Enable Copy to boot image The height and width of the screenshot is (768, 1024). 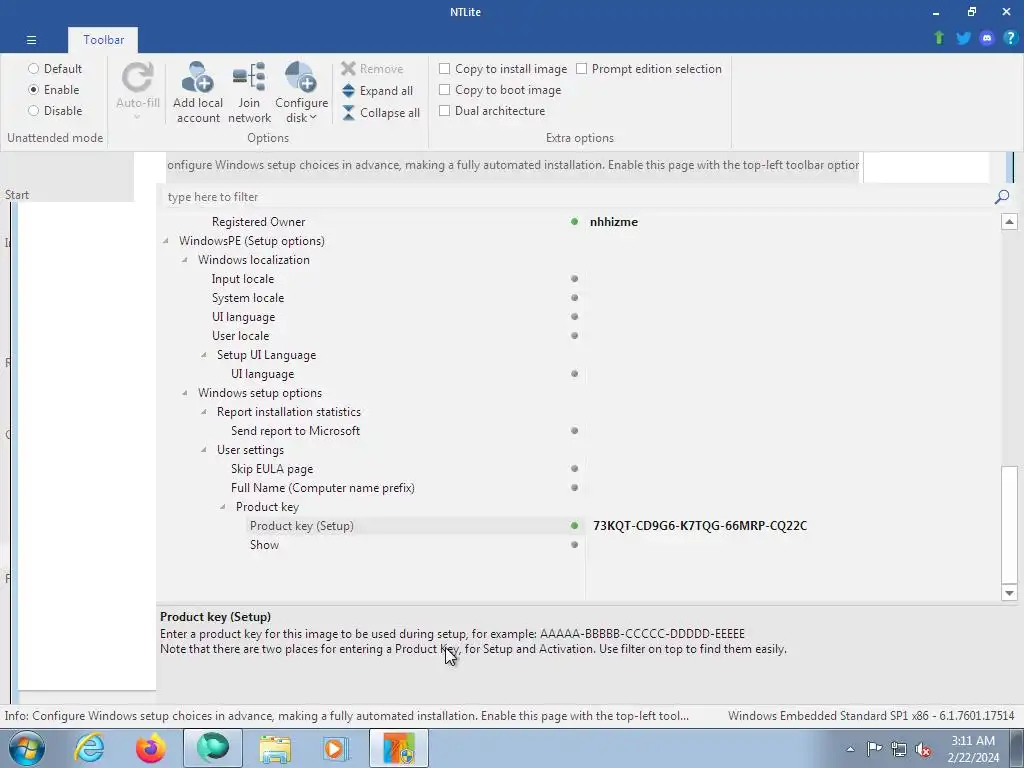445,89
